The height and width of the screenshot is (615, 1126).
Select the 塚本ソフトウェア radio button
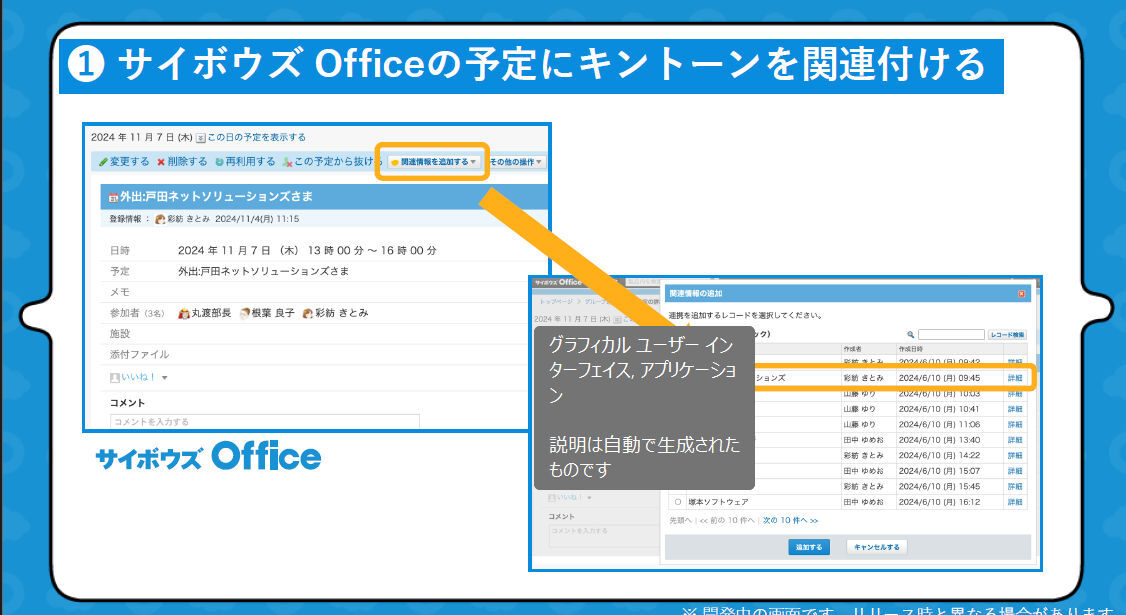pyautogui.click(x=677, y=502)
